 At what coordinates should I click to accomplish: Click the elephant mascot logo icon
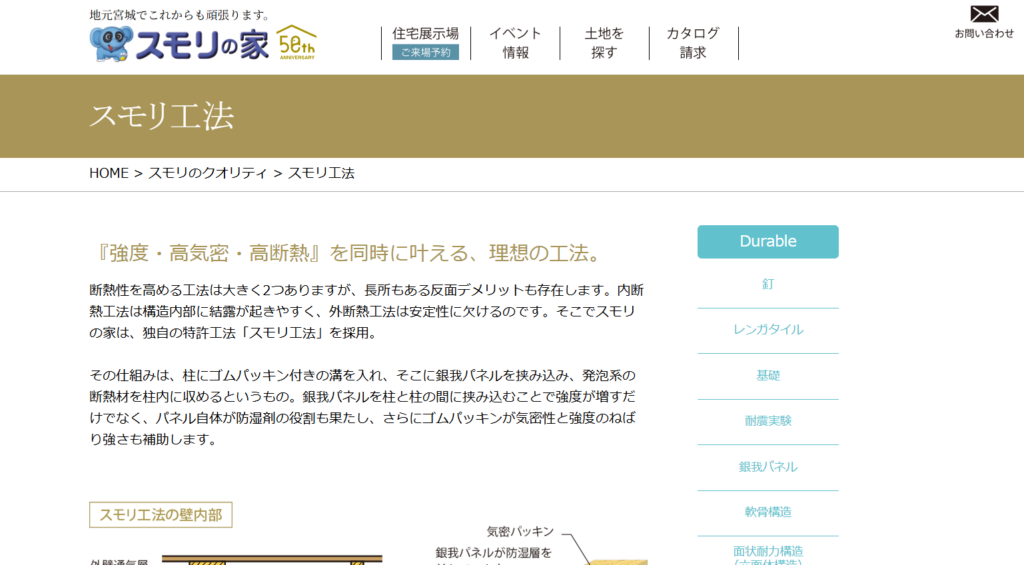110,43
